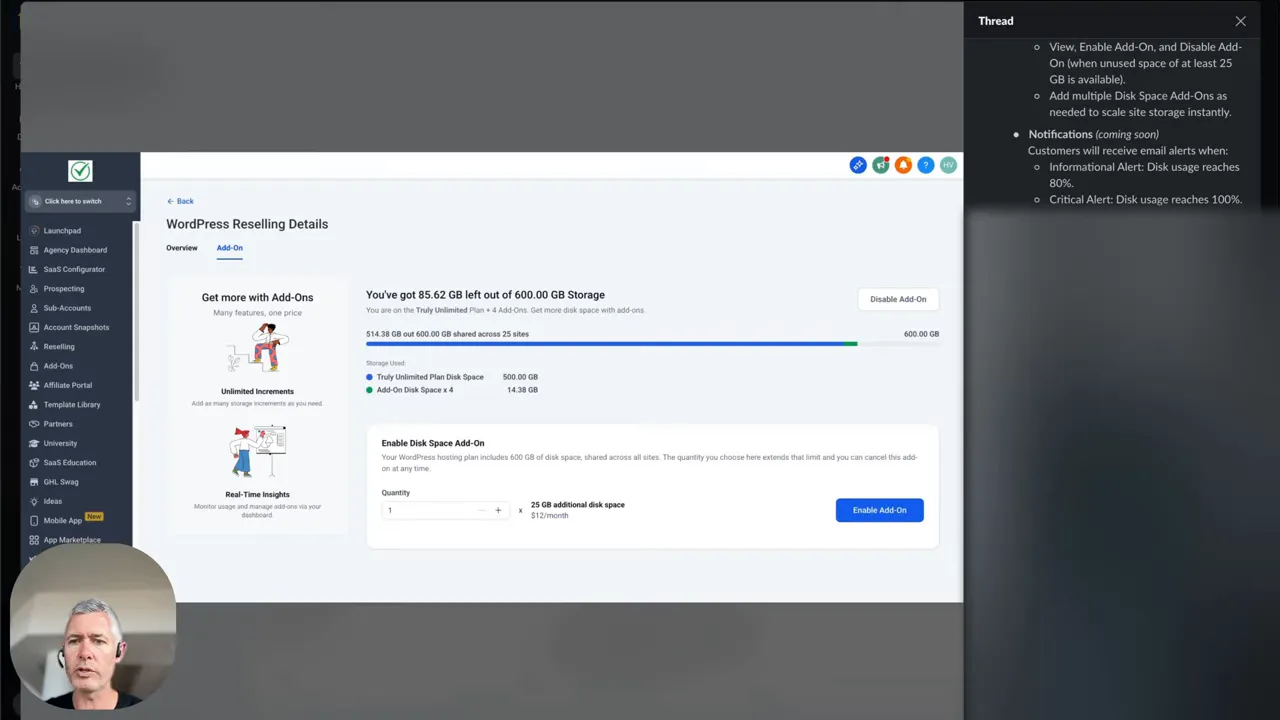
Task: Decrease quantity with the minus button
Action: 481,510
